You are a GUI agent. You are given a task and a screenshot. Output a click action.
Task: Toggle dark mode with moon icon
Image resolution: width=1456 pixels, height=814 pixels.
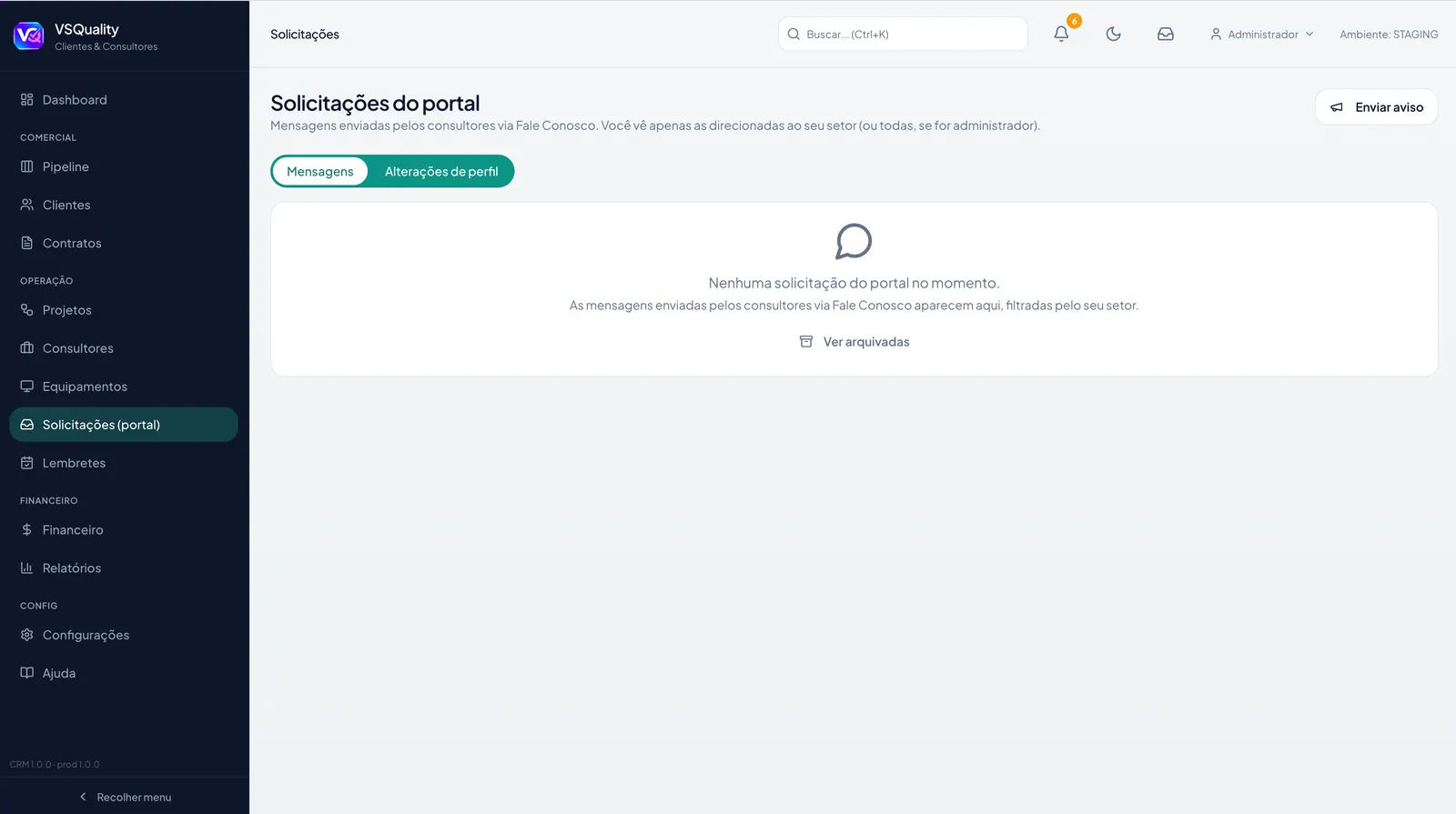pos(1113,34)
